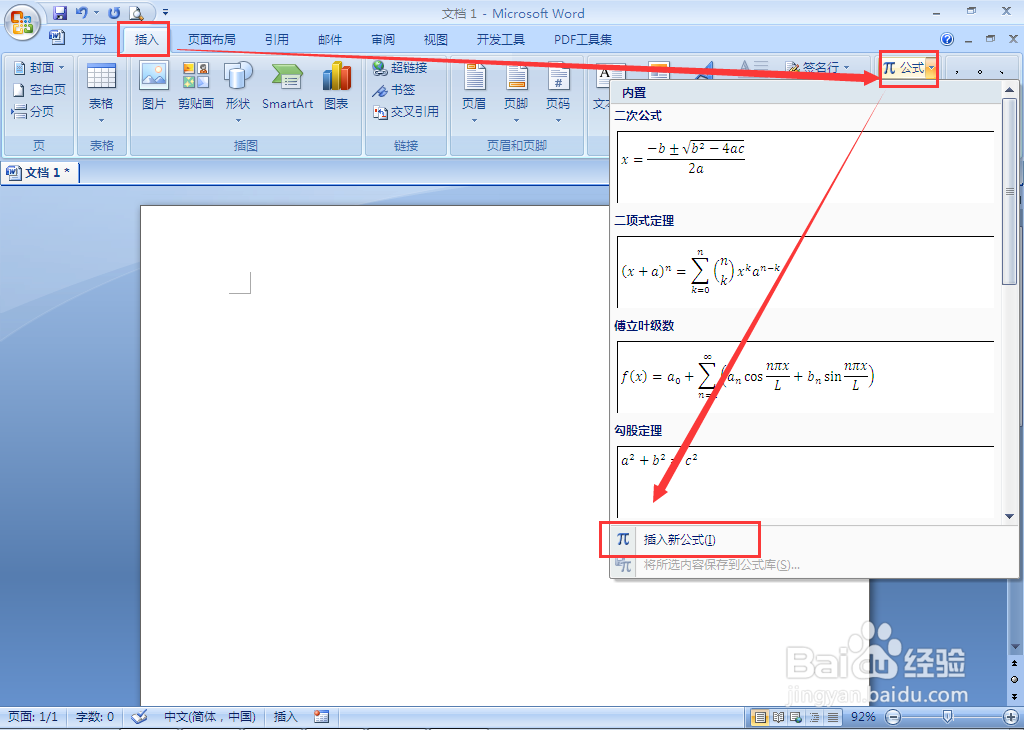Insert the 二次公式 quadratic formula
This screenshot has height=730, width=1024.
tap(806, 167)
